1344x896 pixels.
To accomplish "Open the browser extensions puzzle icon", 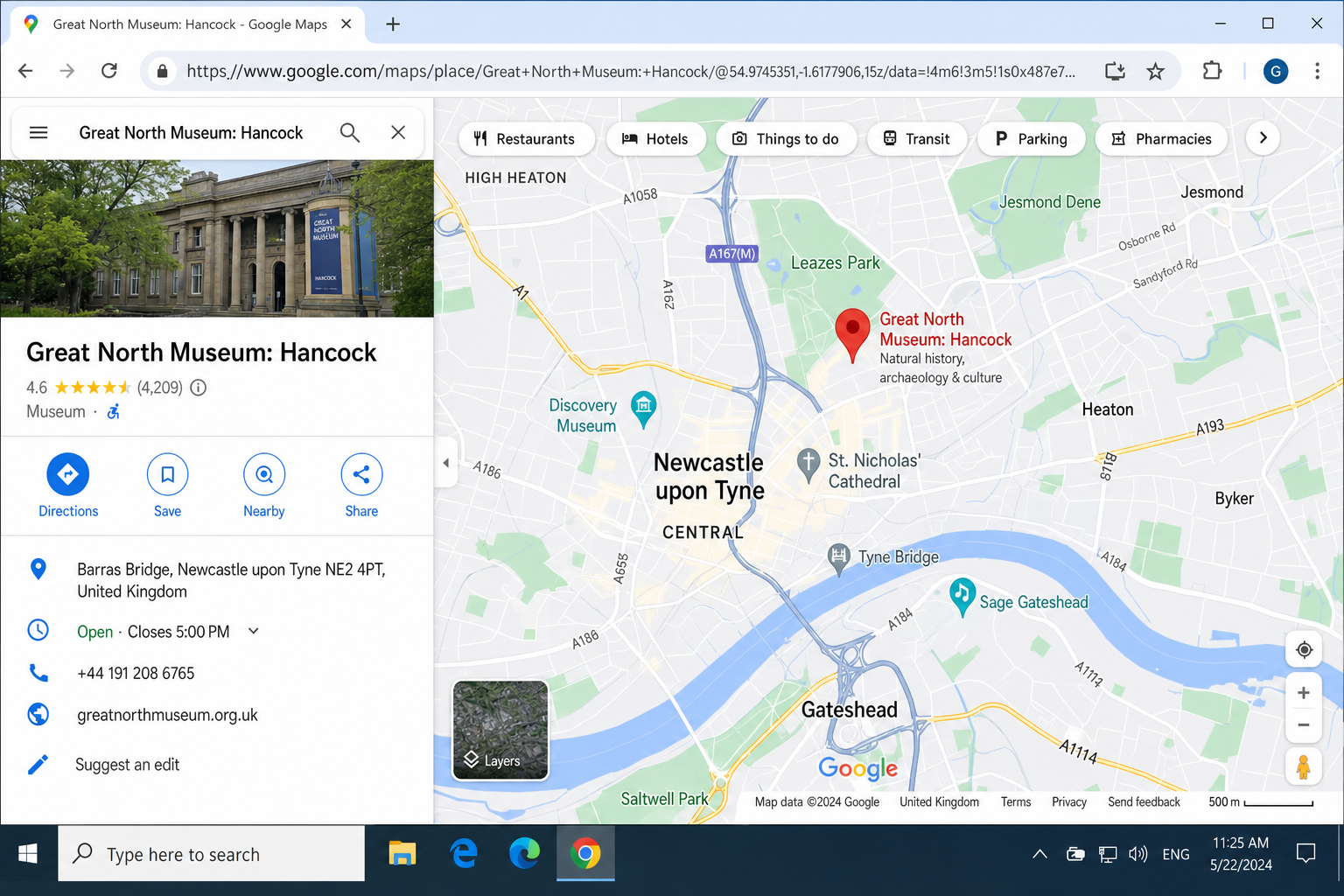I will pyautogui.click(x=1212, y=71).
